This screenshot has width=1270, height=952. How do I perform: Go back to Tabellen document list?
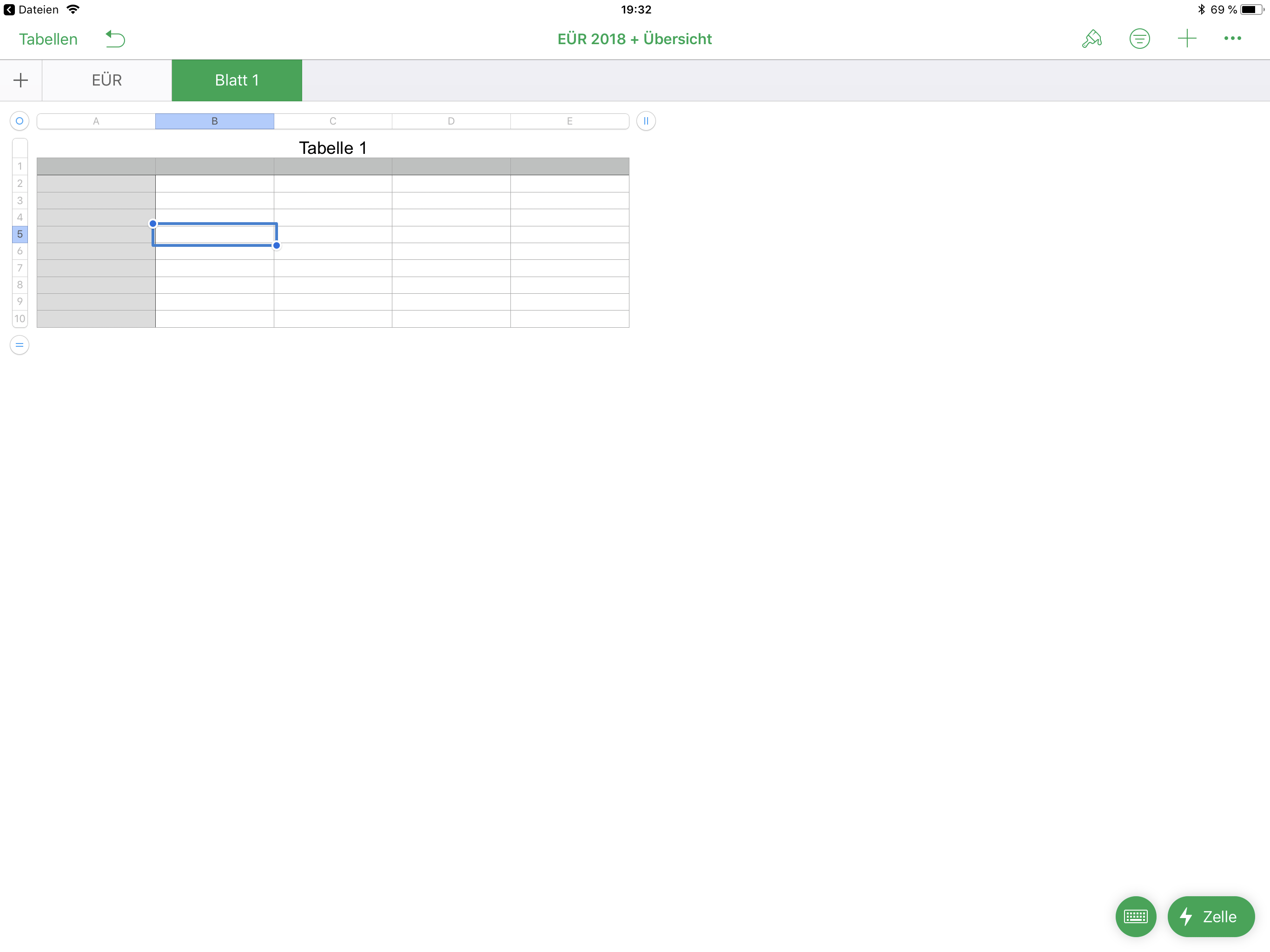click(x=48, y=39)
